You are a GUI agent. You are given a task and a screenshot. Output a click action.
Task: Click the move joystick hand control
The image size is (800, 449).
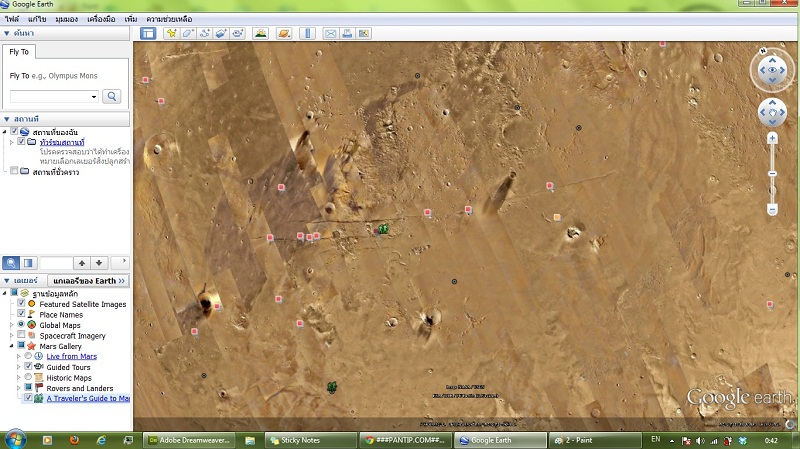click(x=772, y=112)
